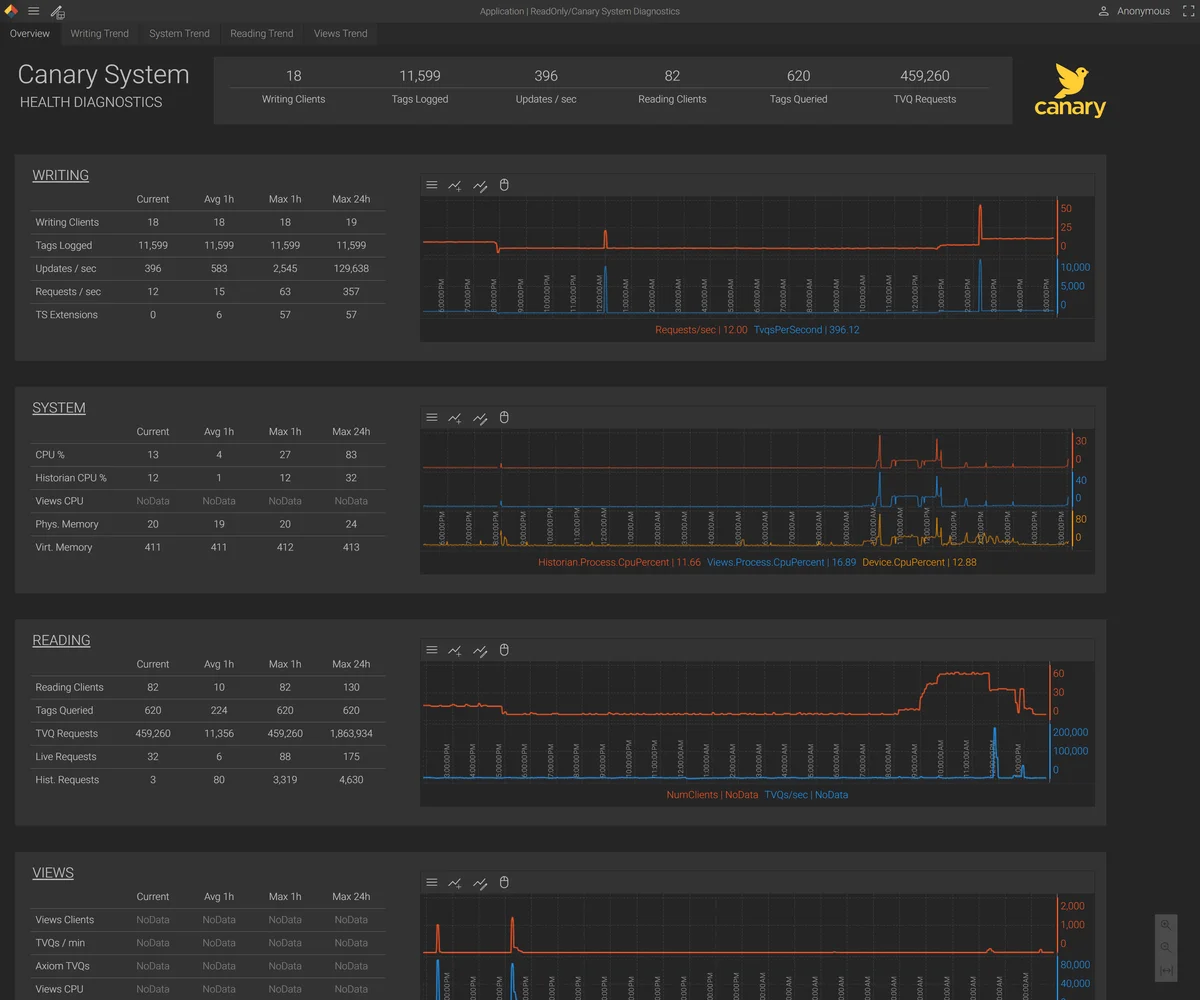Screen dimensions: 1200x1000
Task: Click the TVQ Requests summary value 459,260
Action: click(x=924, y=76)
